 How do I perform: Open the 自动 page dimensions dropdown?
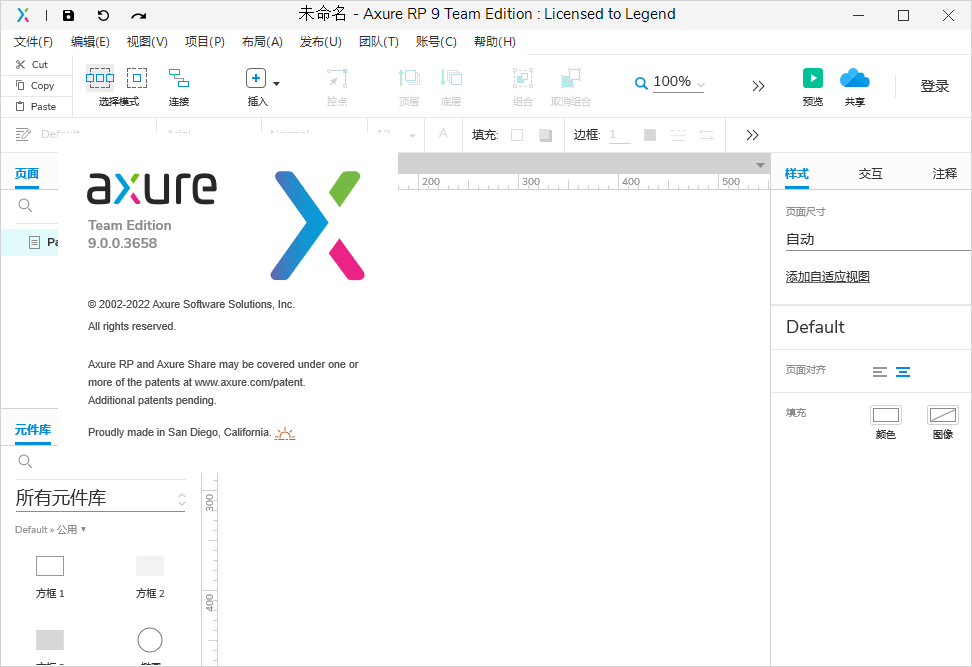pyautogui.click(x=878, y=240)
